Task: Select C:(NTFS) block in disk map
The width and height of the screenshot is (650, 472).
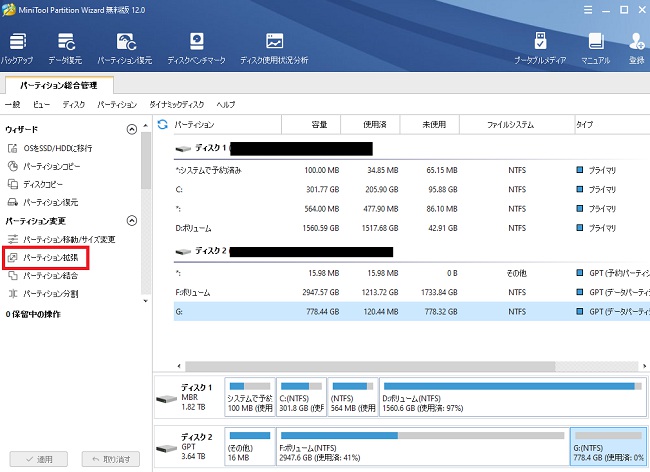Action: (x=301, y=397)
